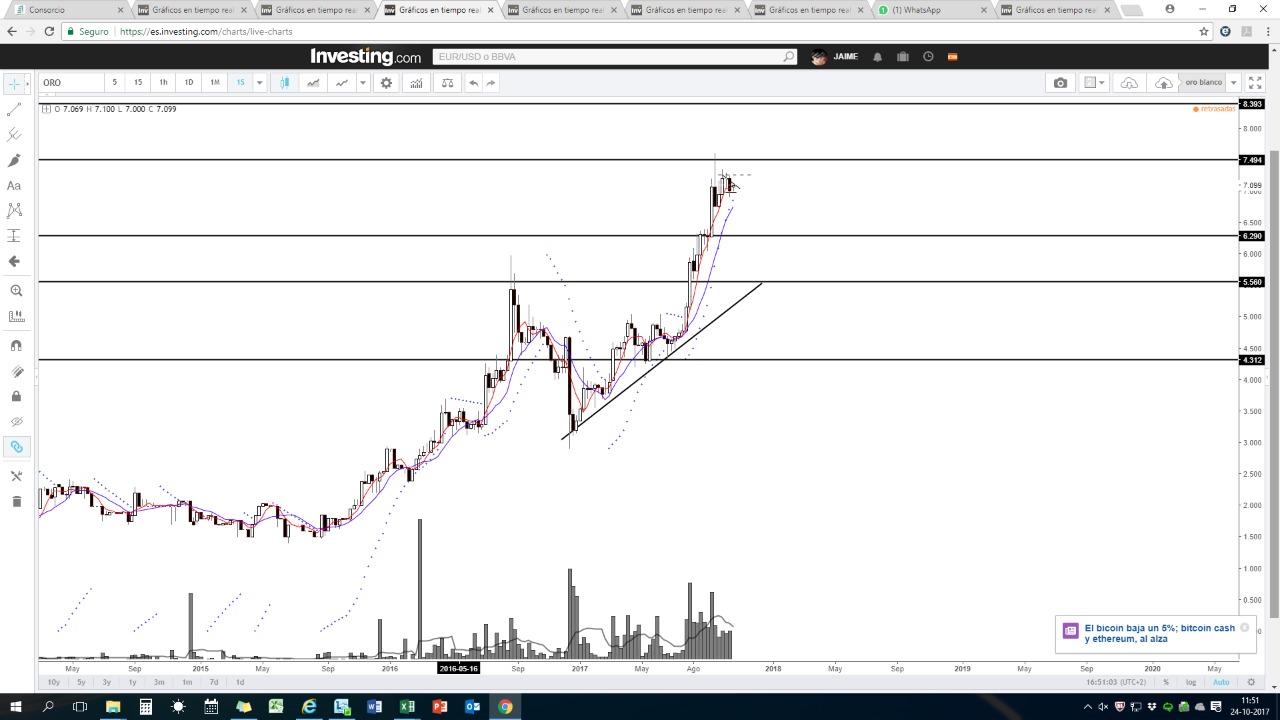
Task: Select the pattern drawing tool
Action: click(14, 210)
